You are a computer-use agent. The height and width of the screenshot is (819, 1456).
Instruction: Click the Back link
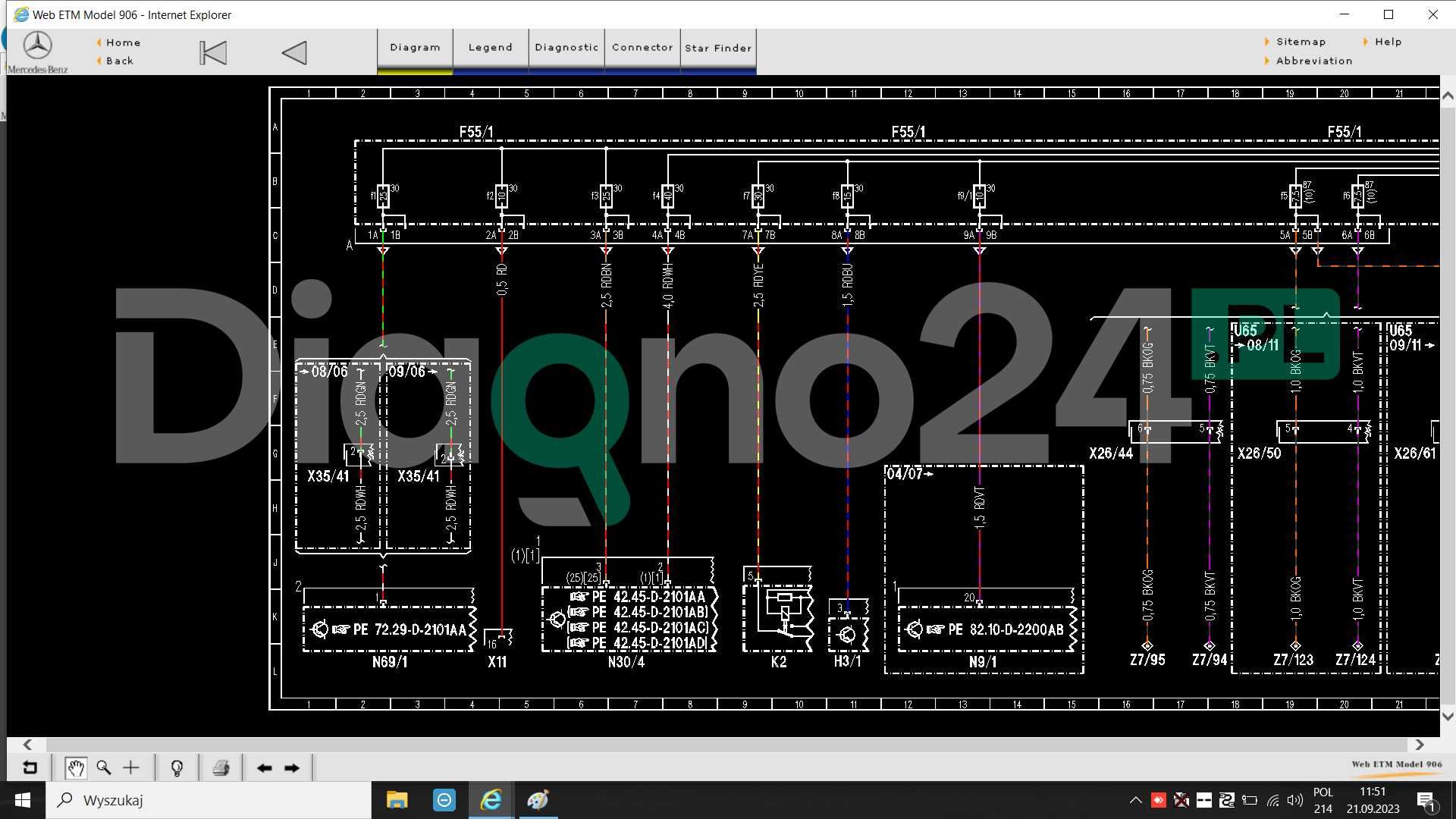click(x=120, y=61)
